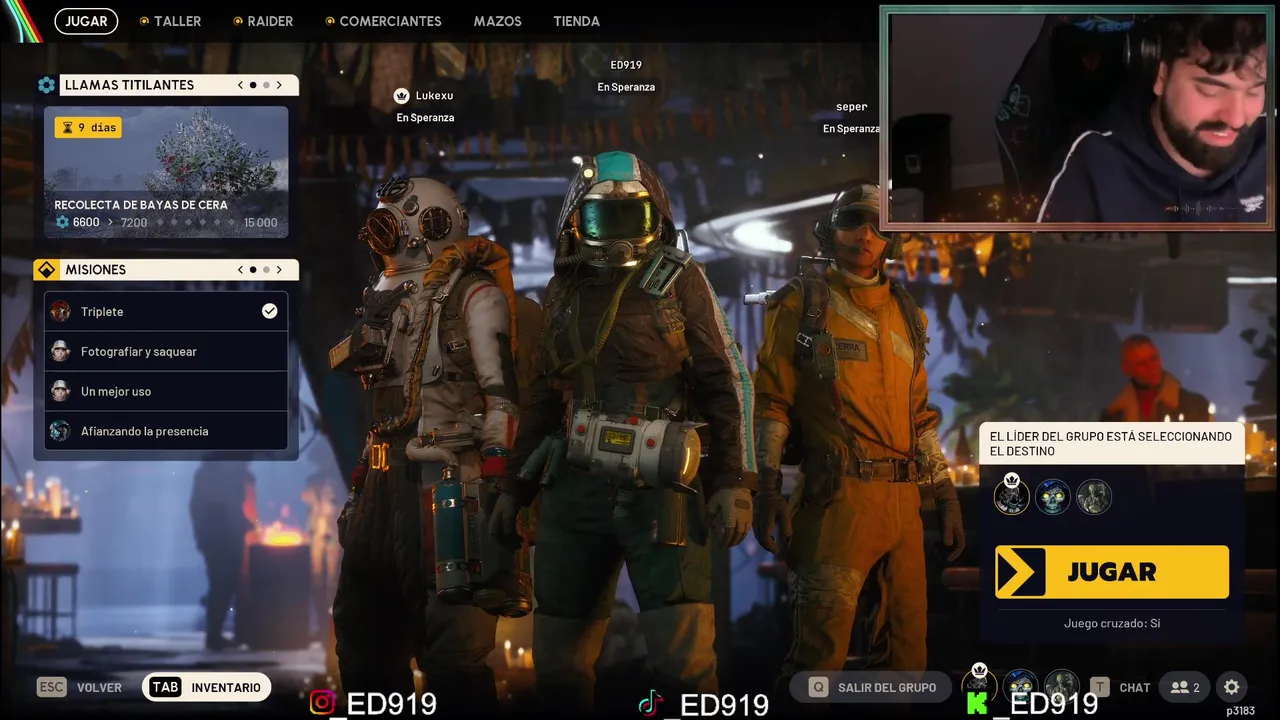
Task: Click second group member avatar with goggles
Action: (x=1053, y=497)
